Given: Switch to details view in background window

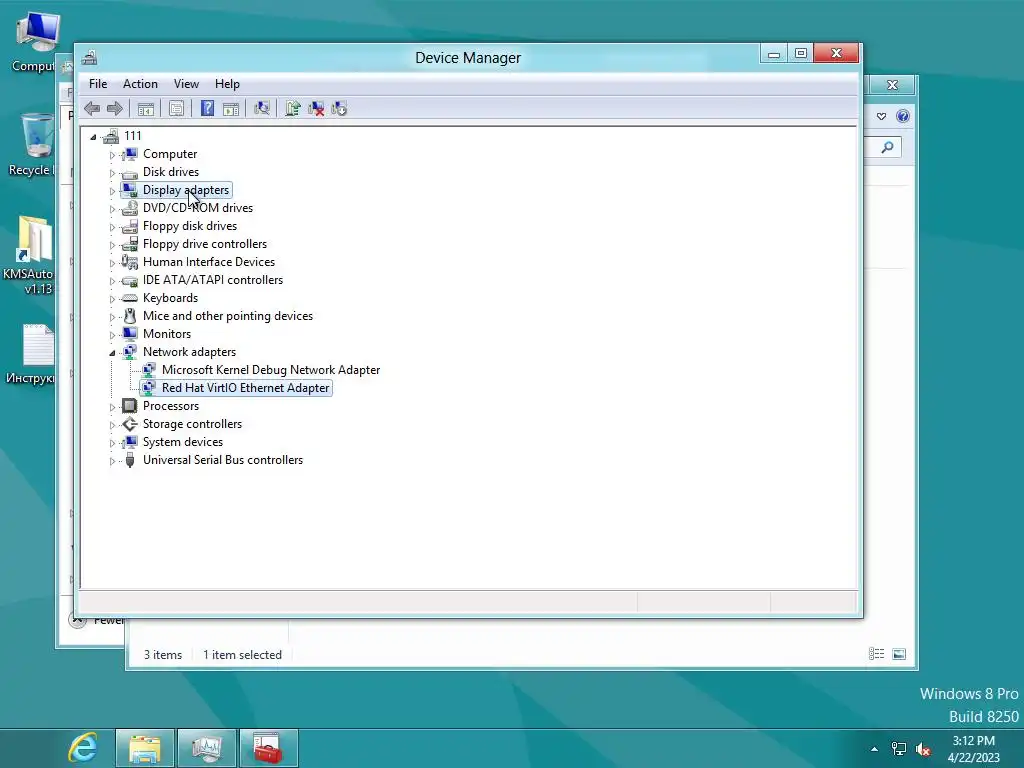Looking at the screenshot, I should click(876, 654).
